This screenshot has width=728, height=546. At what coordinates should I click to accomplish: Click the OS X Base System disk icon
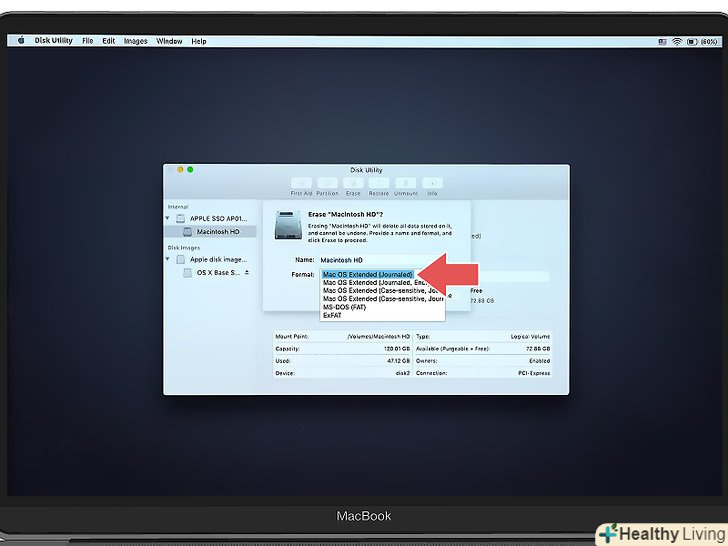pos(188,273)
